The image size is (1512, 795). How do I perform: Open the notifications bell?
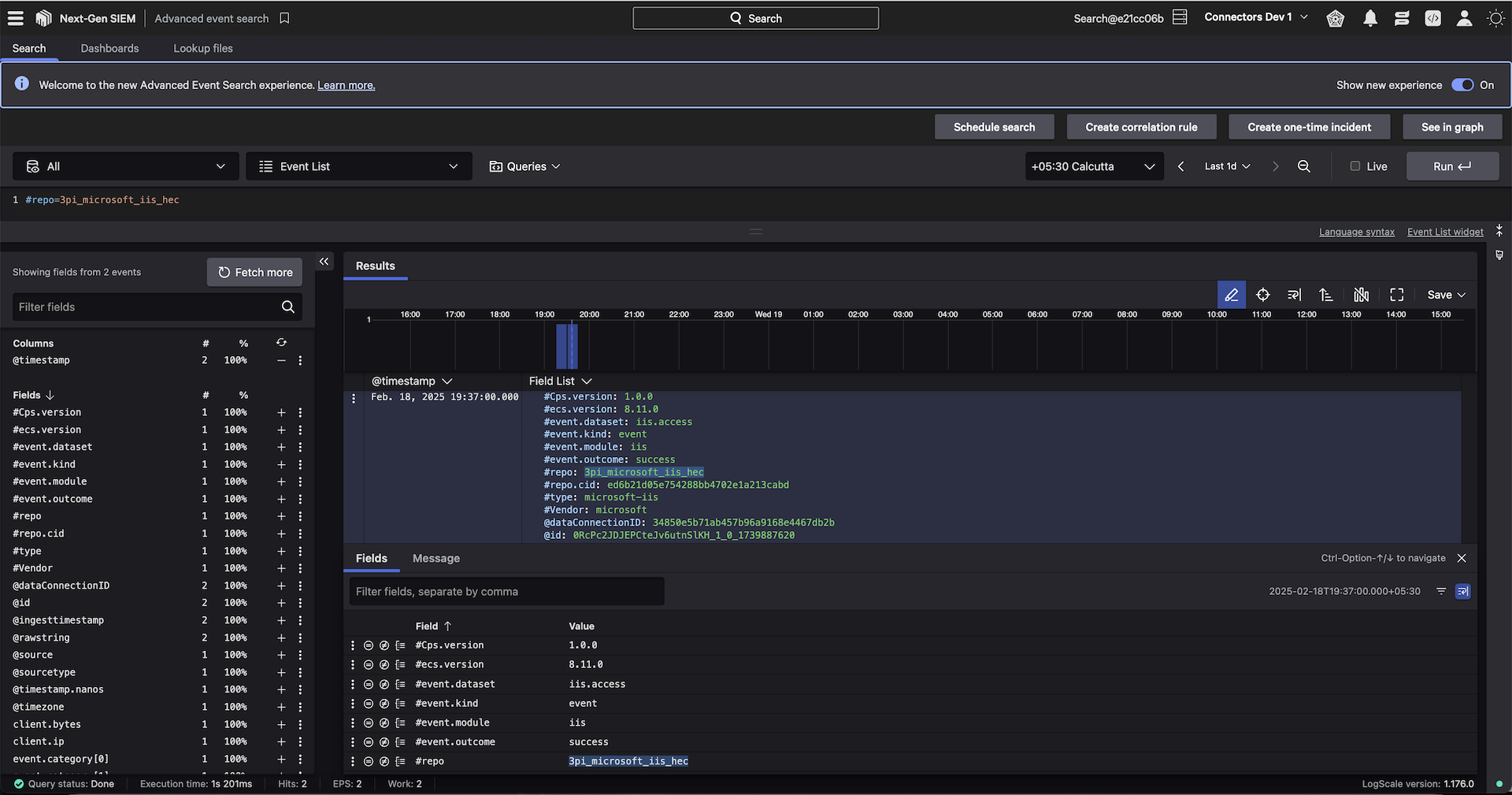click(1370, 19)
